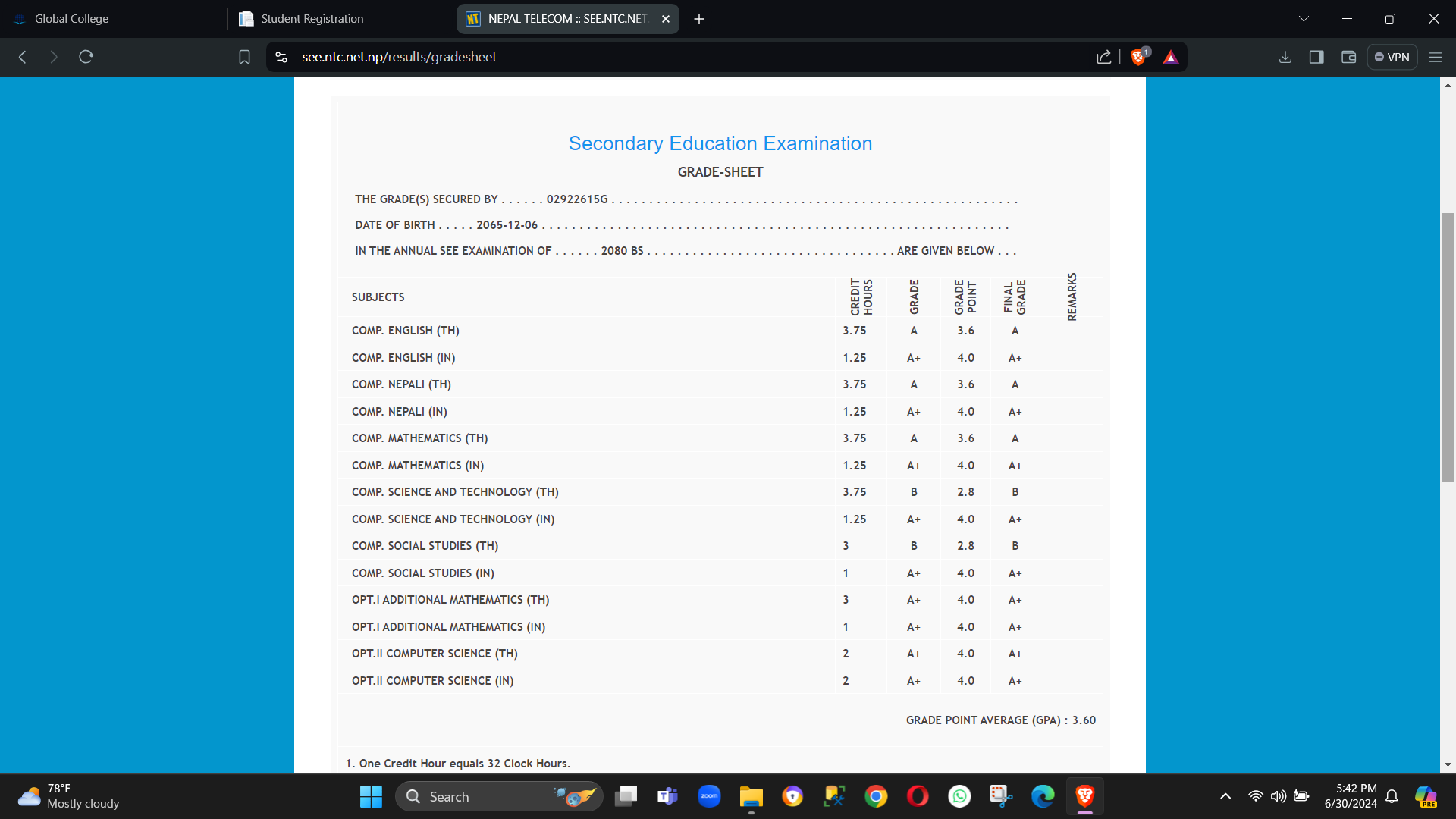Image resolution: width=1456 pixels, height=819 pixels.
Task: Switch to the Global College tab
Action: click(x=114, y=19)
